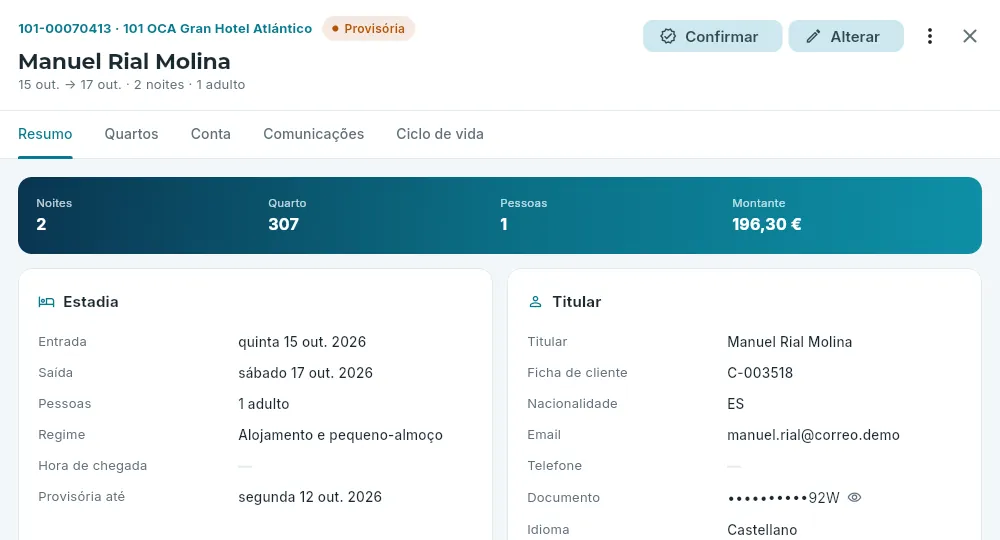Click room number 307
This screenshot has width=1000, height=540.
click(284, 224)
